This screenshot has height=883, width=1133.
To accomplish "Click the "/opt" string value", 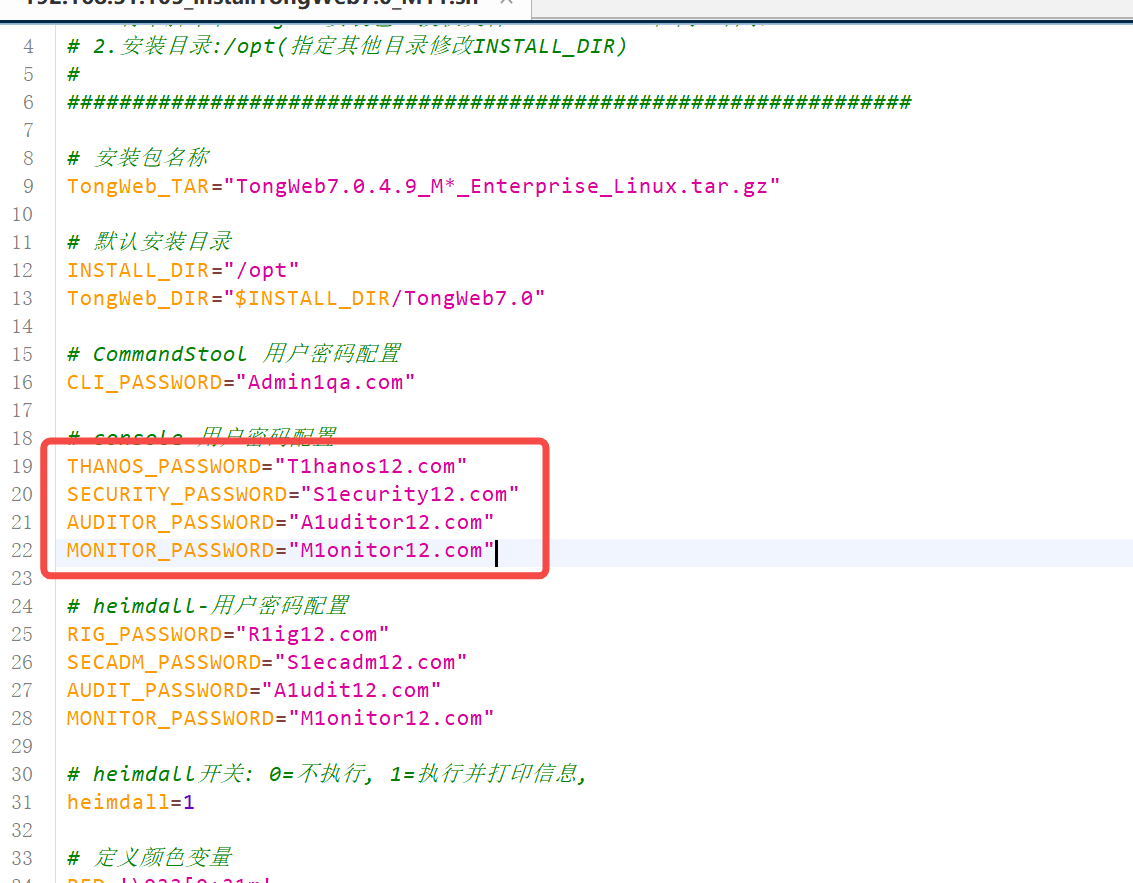I will [x=261, y=270].
